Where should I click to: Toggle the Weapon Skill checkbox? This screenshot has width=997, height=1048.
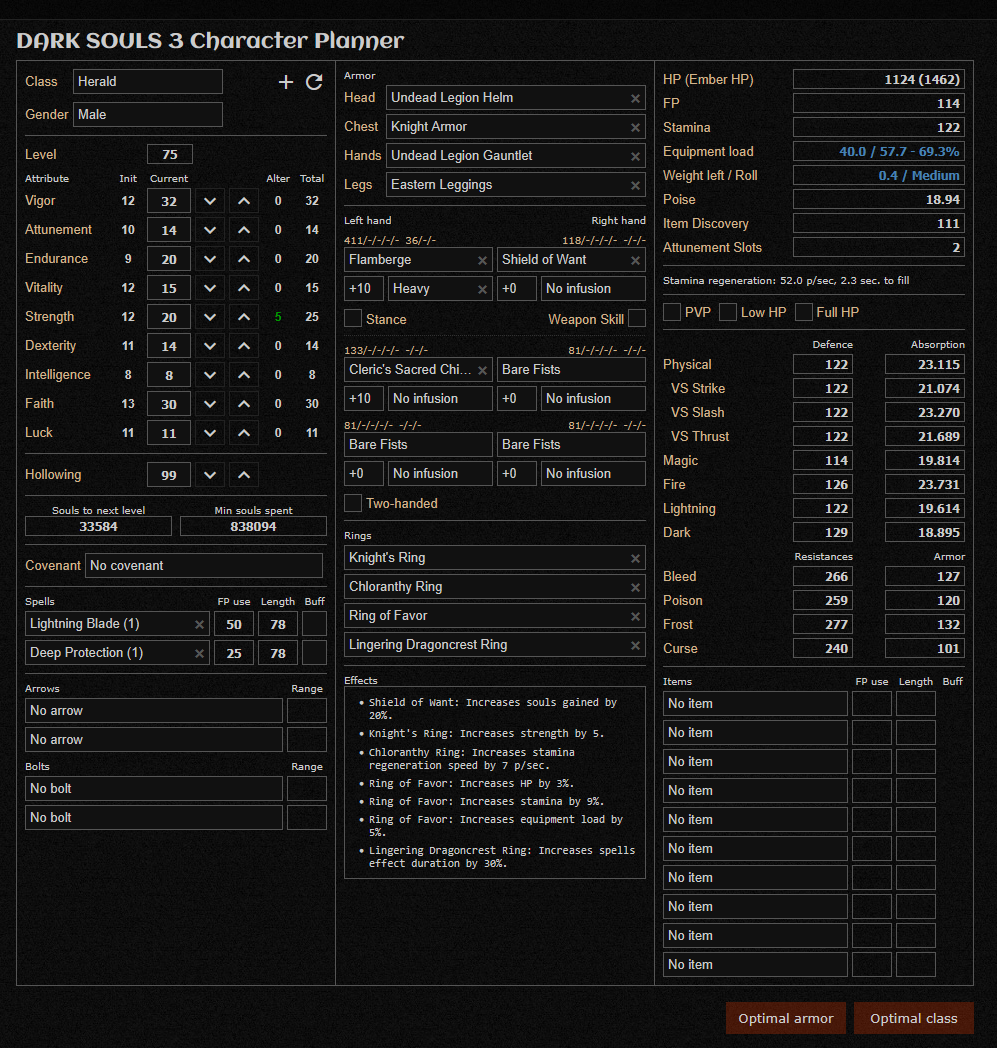coord(637,318)
